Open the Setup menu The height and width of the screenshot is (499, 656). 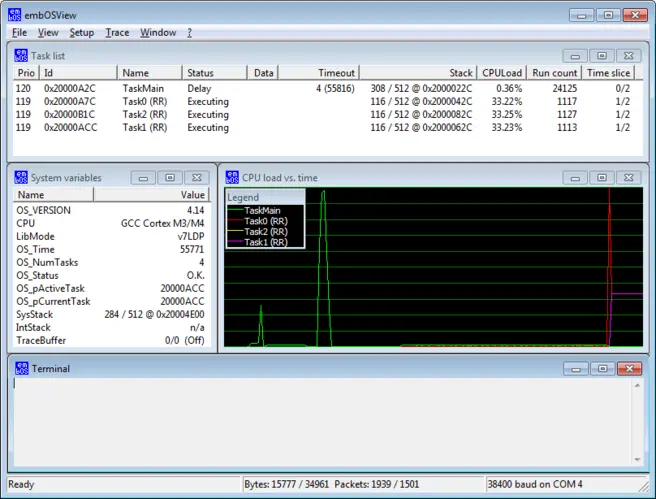coord(82,33)
